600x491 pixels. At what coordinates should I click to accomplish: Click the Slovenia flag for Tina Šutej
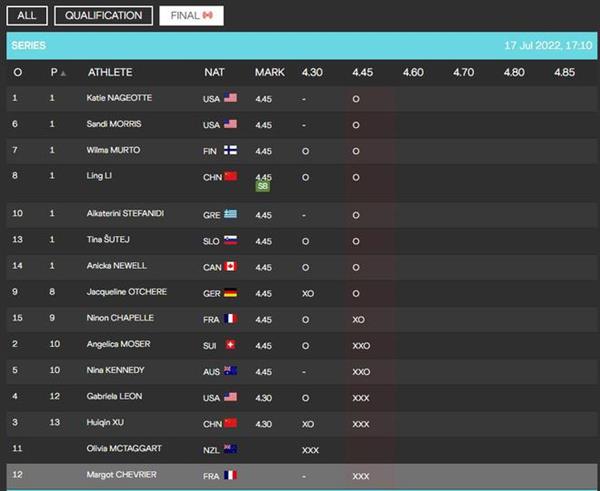click(x=230, y=241)
